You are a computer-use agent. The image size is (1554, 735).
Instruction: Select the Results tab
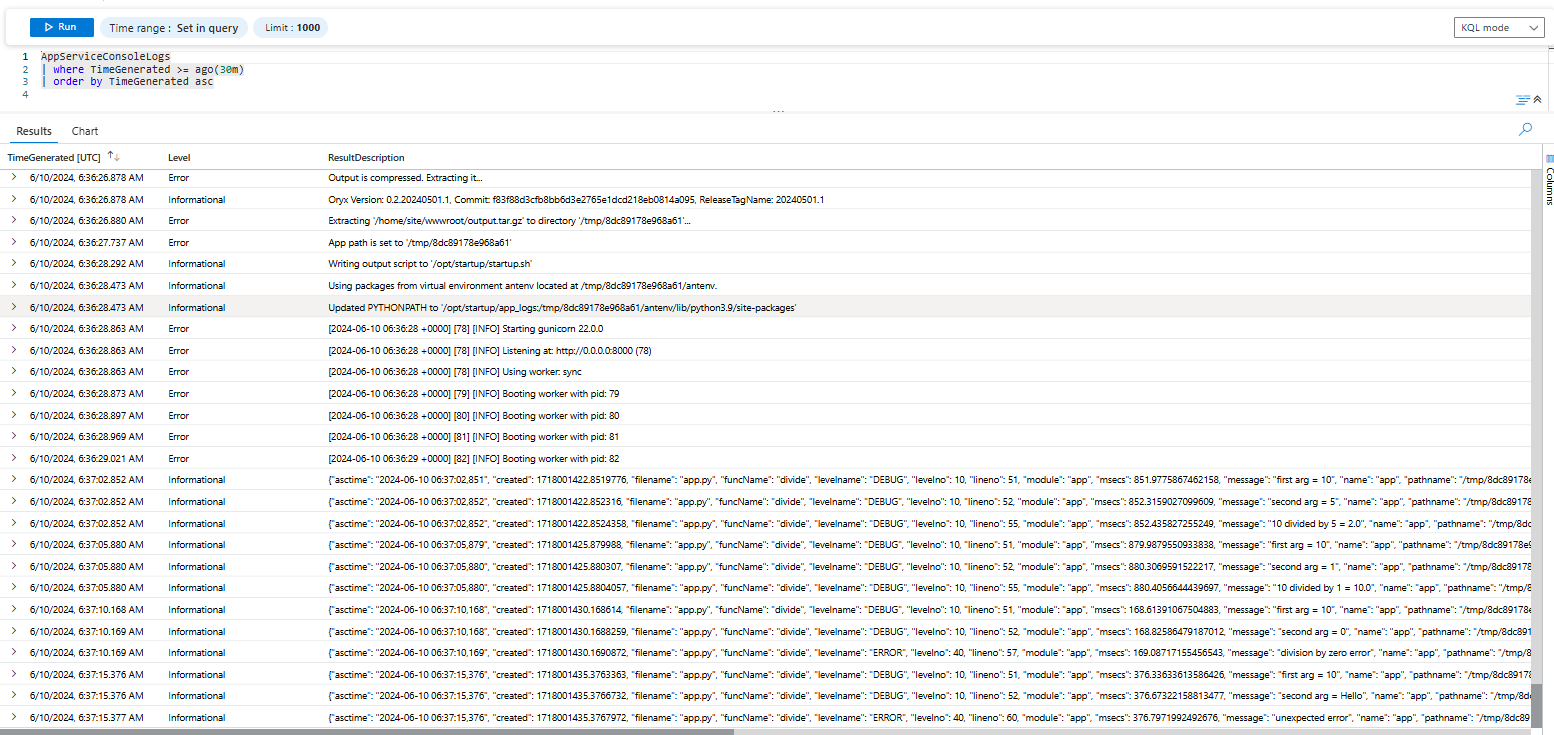[33, 131]
